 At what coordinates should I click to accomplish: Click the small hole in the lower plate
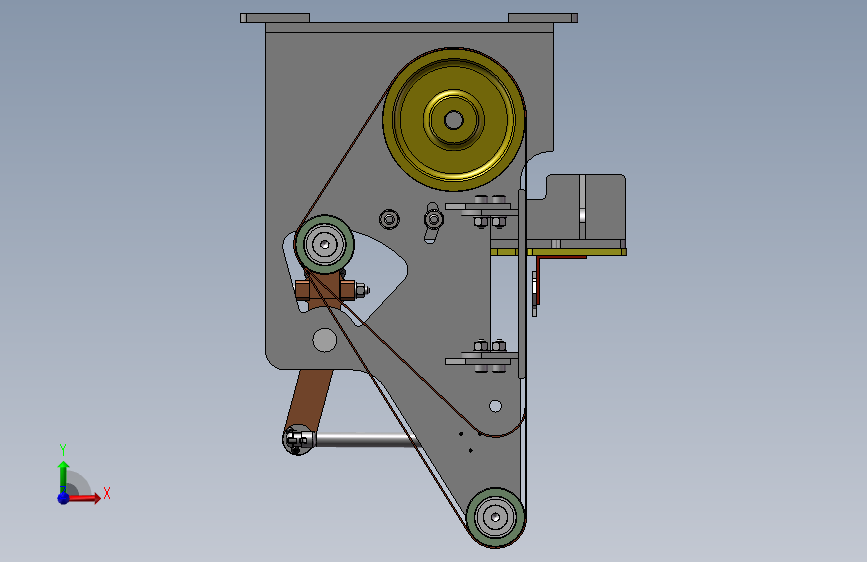tap(495, 407)
